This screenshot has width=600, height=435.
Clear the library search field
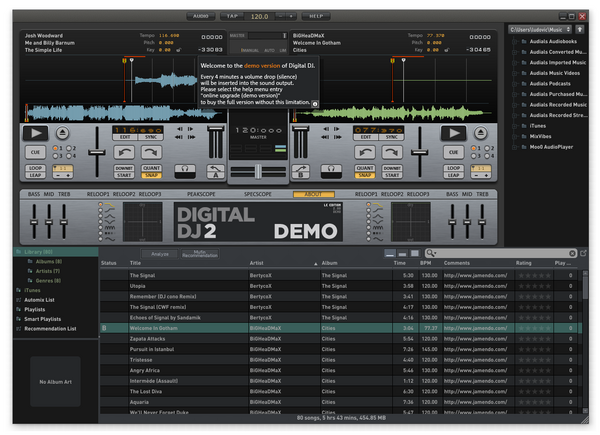[x=572, y=253]
